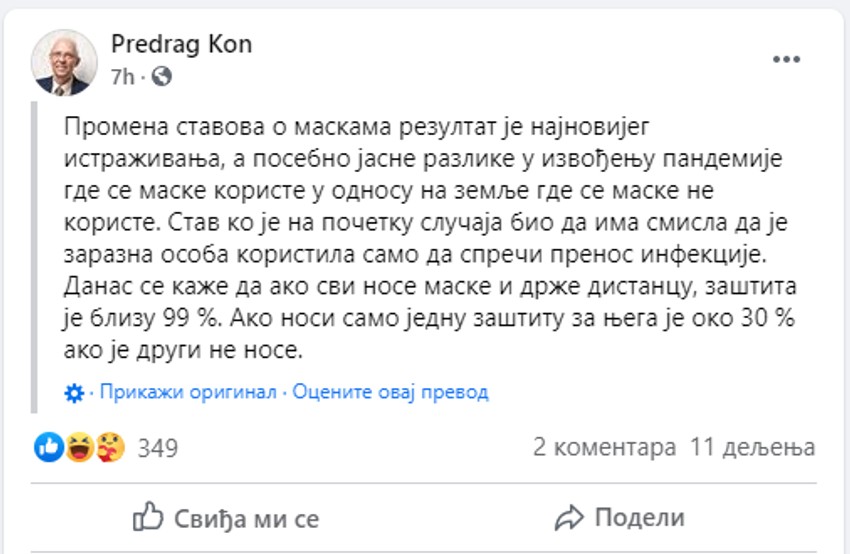Click the Care hugging-heart reaction icon
This screenshot has width=850, height=554.
coord(108,448)
